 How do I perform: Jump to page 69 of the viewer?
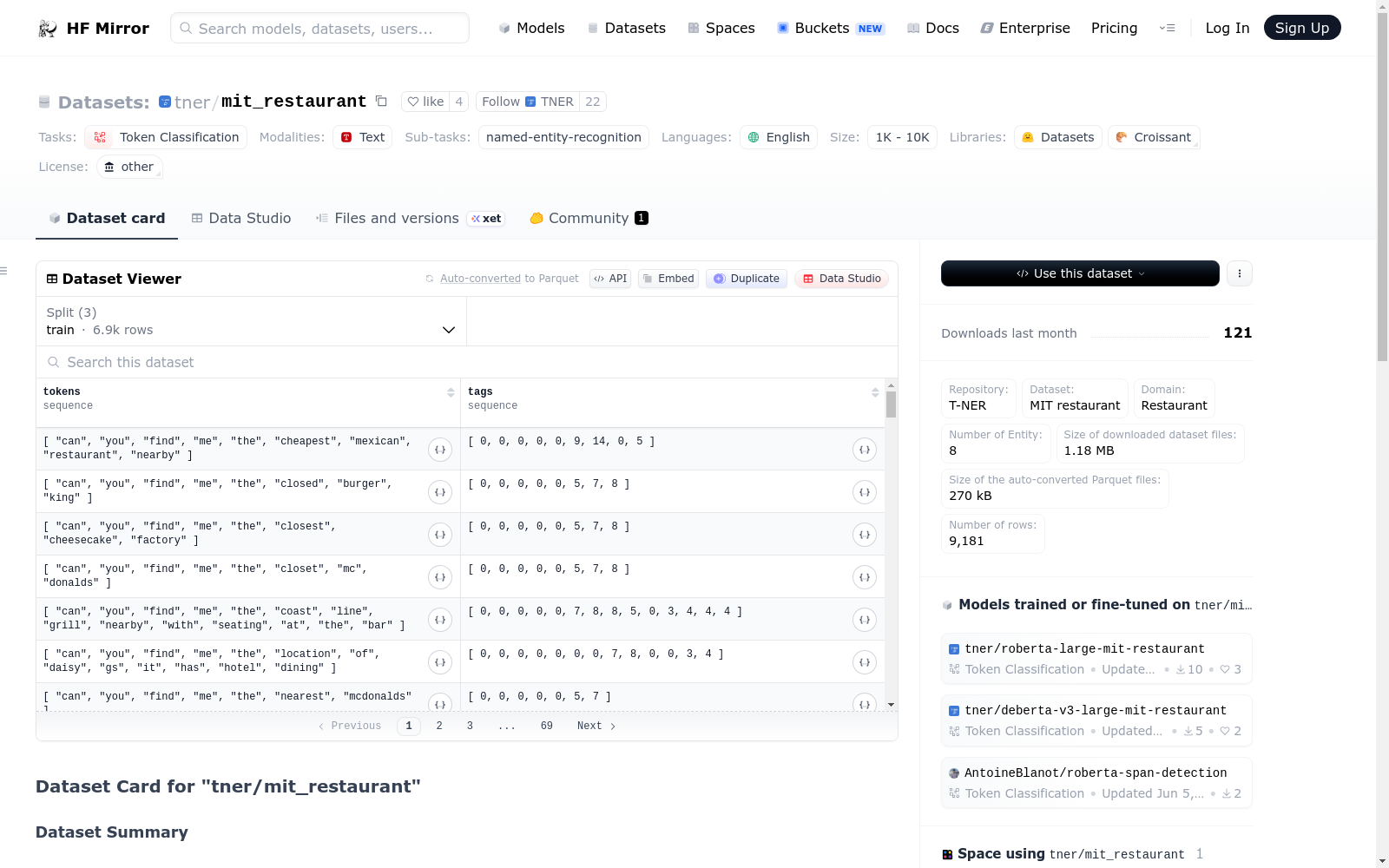point(547,726)
